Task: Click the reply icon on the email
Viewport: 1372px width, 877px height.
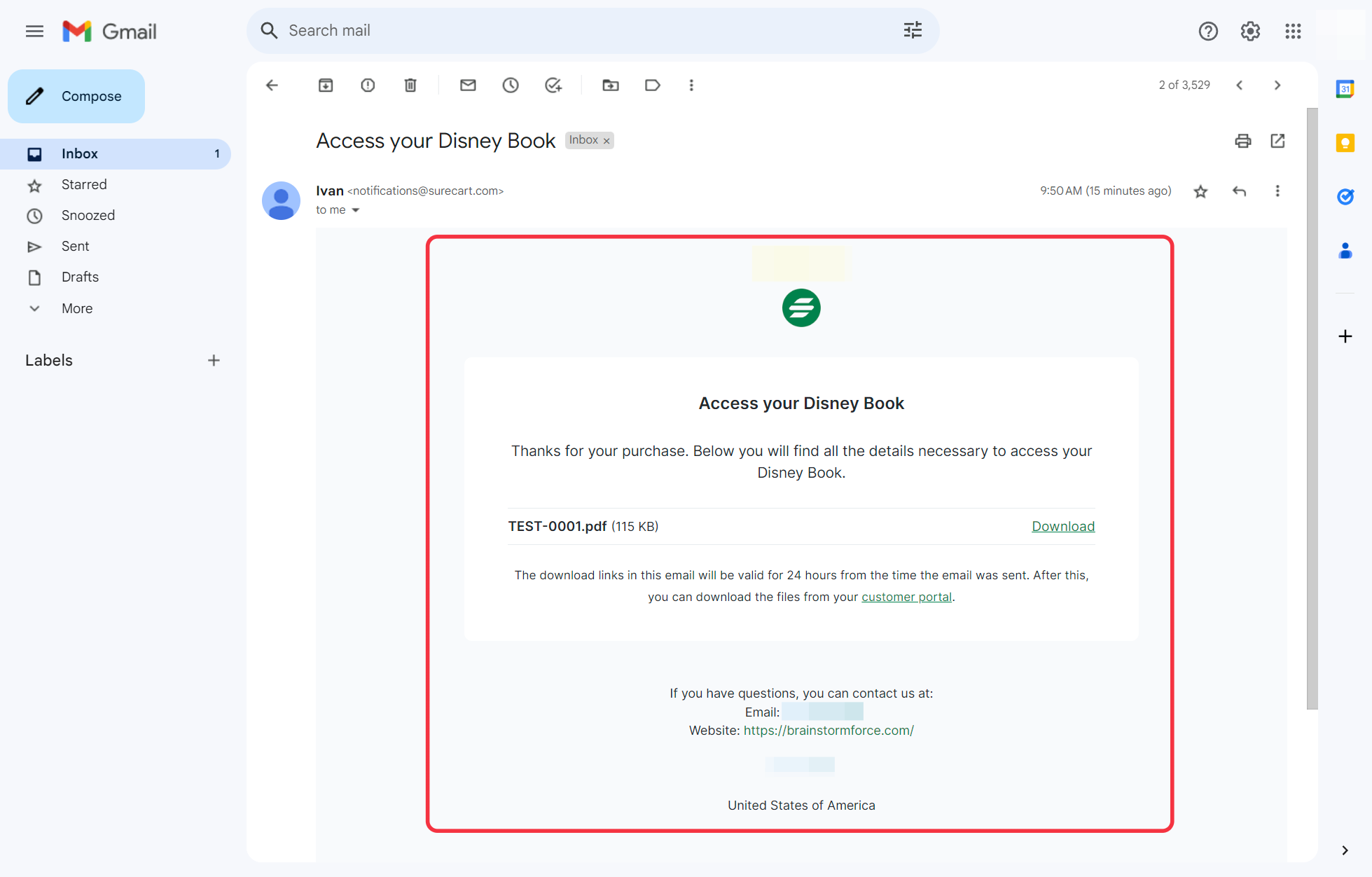Action: pyautogui.click(x=1239, y=191)
